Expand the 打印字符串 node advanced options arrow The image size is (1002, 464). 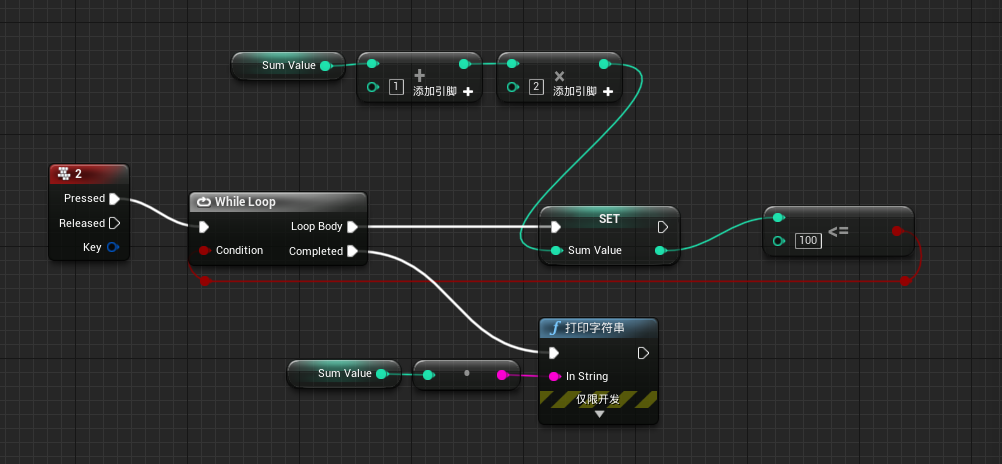[599, 414]
